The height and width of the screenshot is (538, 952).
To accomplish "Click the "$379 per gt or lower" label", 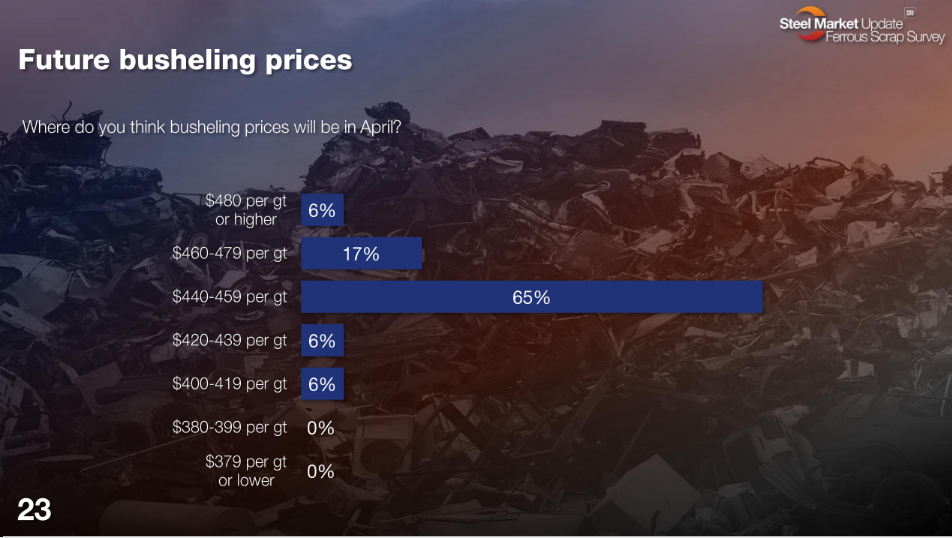I will point(246,470).
